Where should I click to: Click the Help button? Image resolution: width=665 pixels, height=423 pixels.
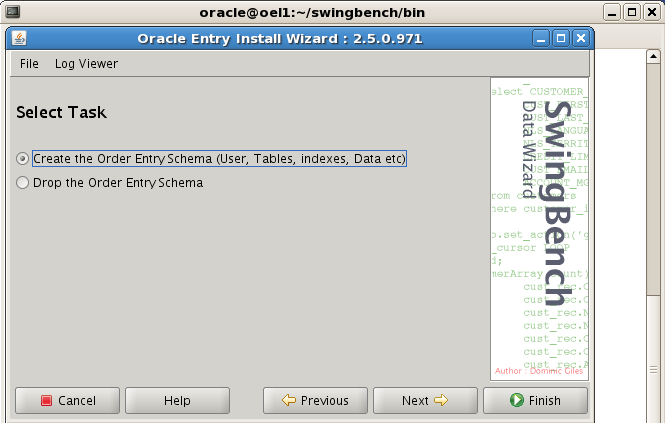[177, 401]
